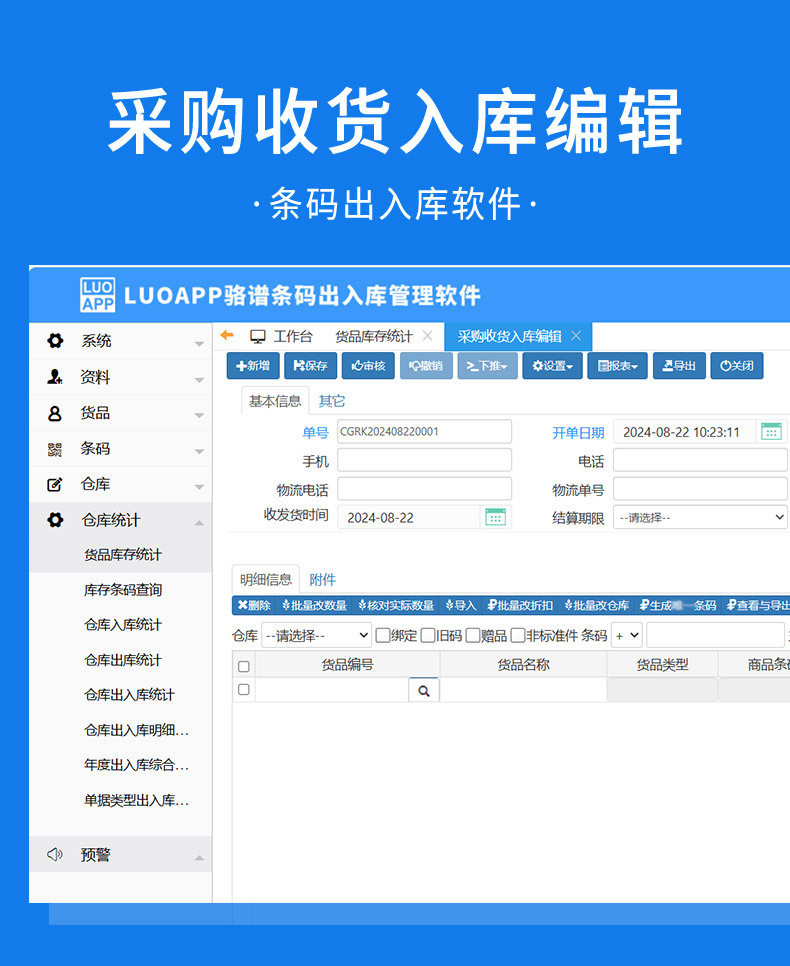This screenshot has height=966, width=790.
Task: Click the LUOAPP logo icon
Action: (x=97, y=295)
